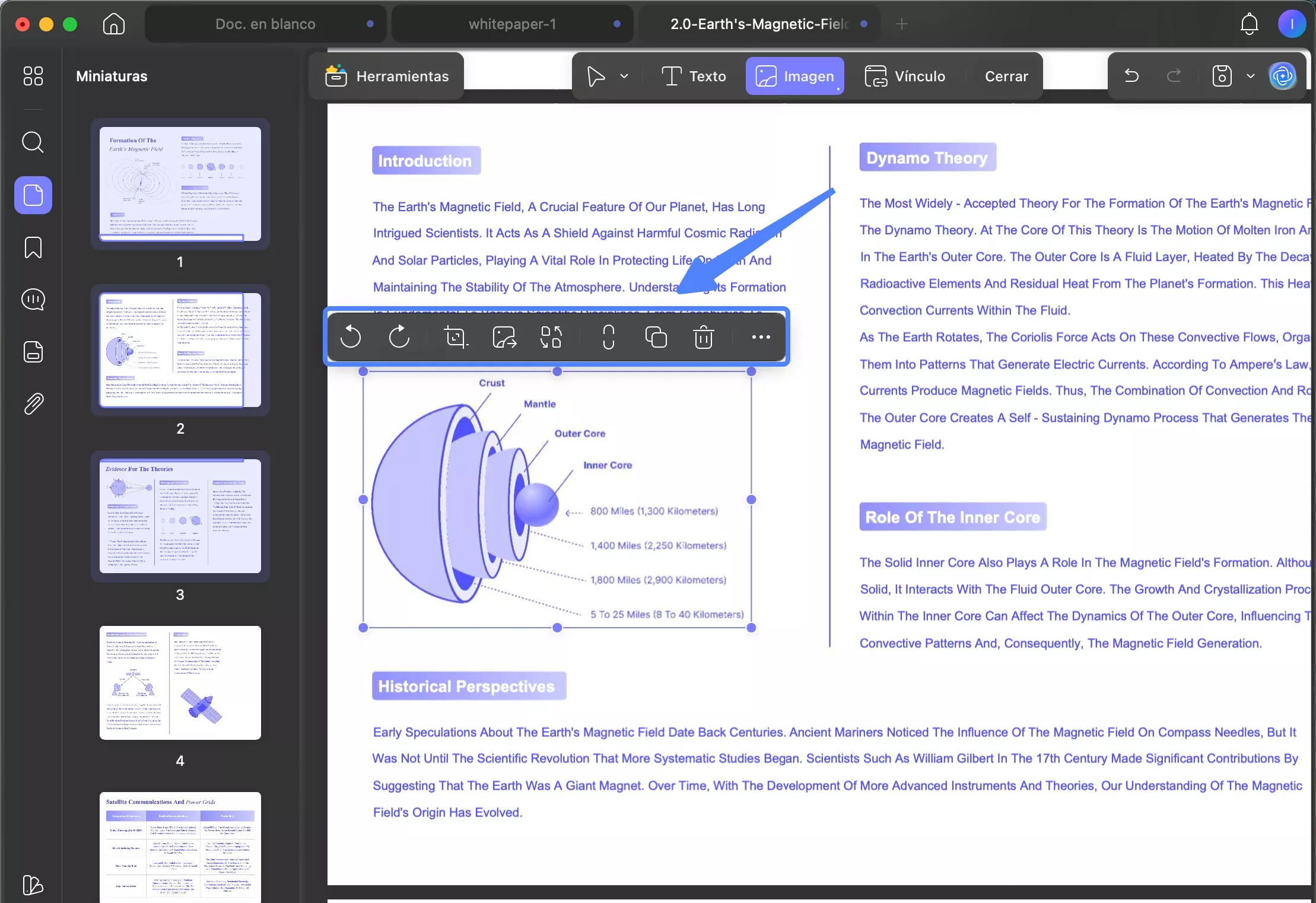1316x903 pixels.
Task: Click the Miniaturas panel title
Action: pos(112,77)
